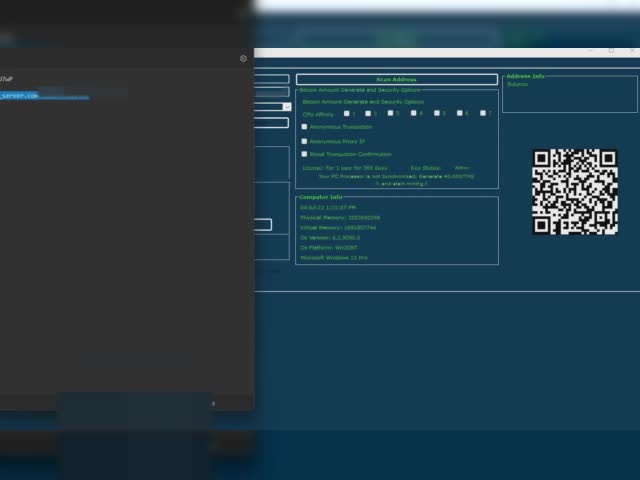Check CPU Affinity box 4
This screenshot has width=640, height=480.
click(413, 113)
